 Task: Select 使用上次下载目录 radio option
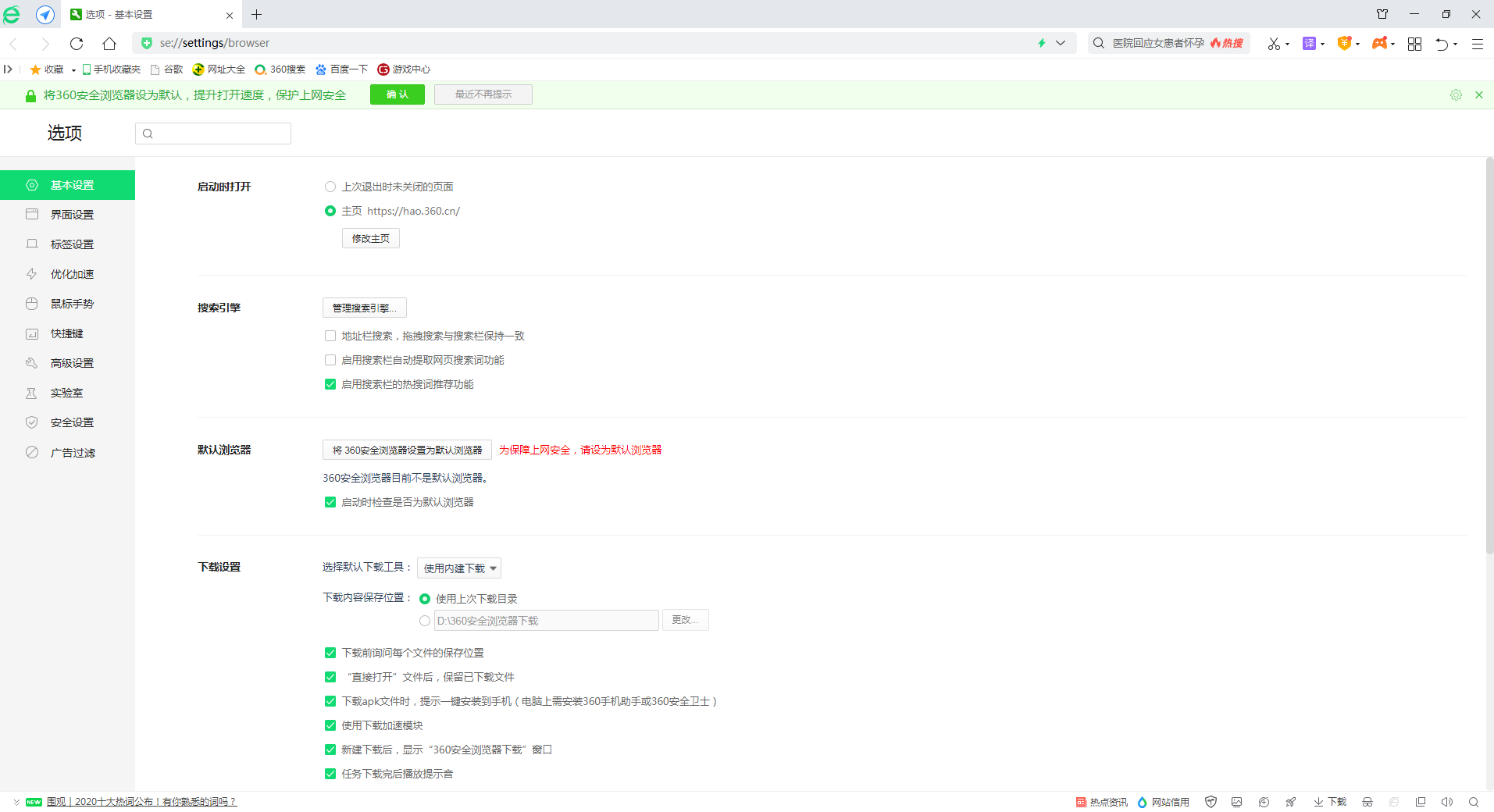point(425,599)
